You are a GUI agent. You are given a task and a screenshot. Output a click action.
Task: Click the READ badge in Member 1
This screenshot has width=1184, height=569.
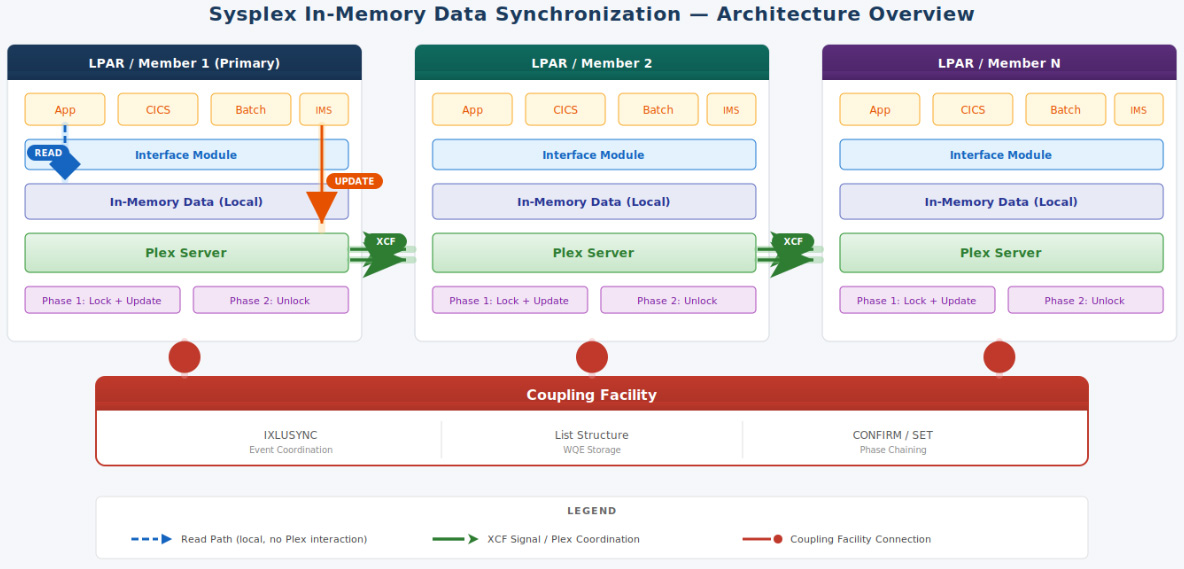click(48, 153)
